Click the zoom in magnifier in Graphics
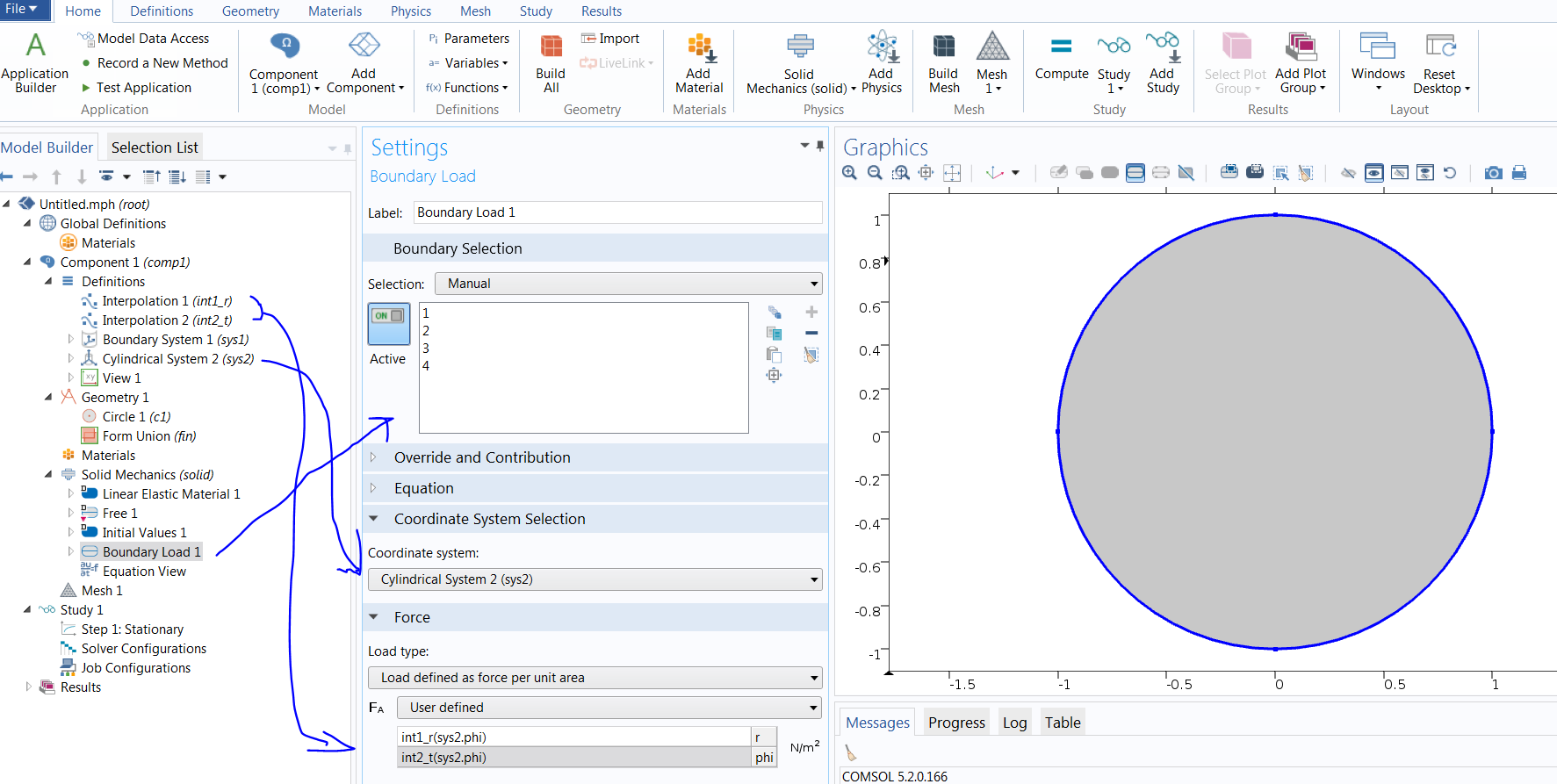This screenshot has height=784, width=1557. pos(849,173)
